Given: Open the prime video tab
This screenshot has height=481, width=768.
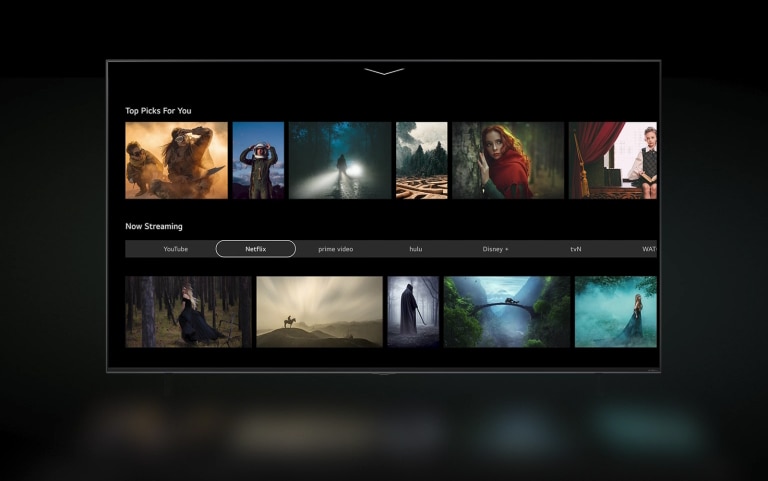Looking at the screenshot, I should pyautogui.click(x=336, y=249).
